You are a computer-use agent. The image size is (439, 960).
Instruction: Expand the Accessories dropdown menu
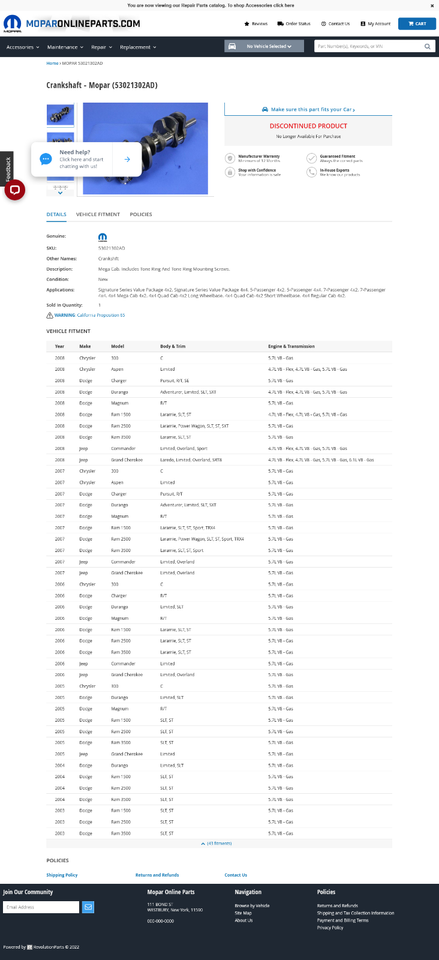(x=23, y=47)
